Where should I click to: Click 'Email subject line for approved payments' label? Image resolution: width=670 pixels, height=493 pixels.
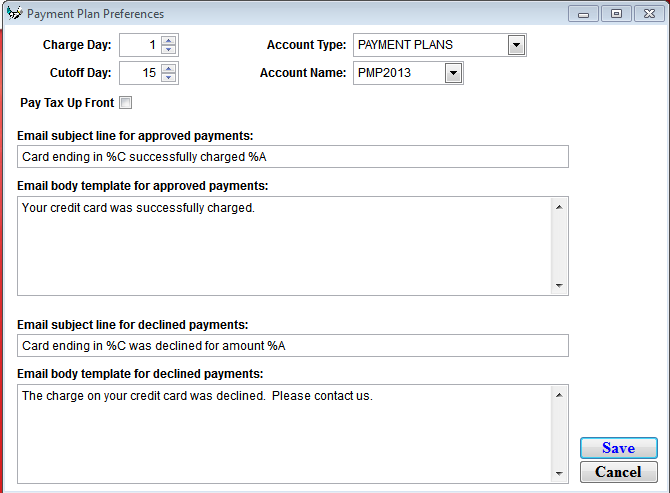pyautogui.click(x=135, y=136)
